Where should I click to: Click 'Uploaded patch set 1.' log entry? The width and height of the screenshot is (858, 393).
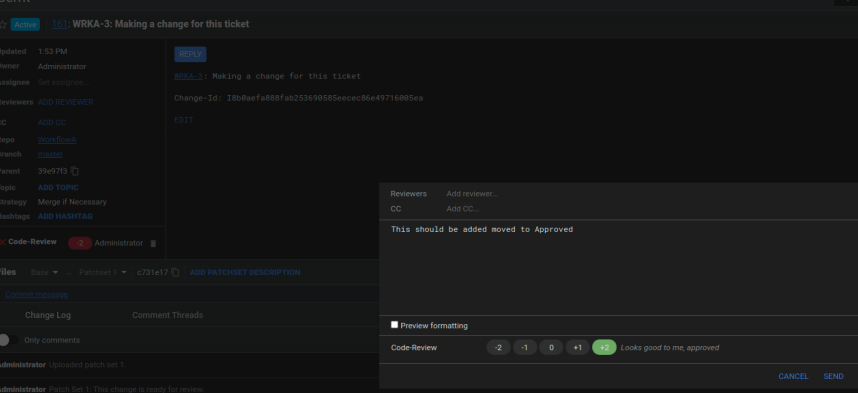87,365
